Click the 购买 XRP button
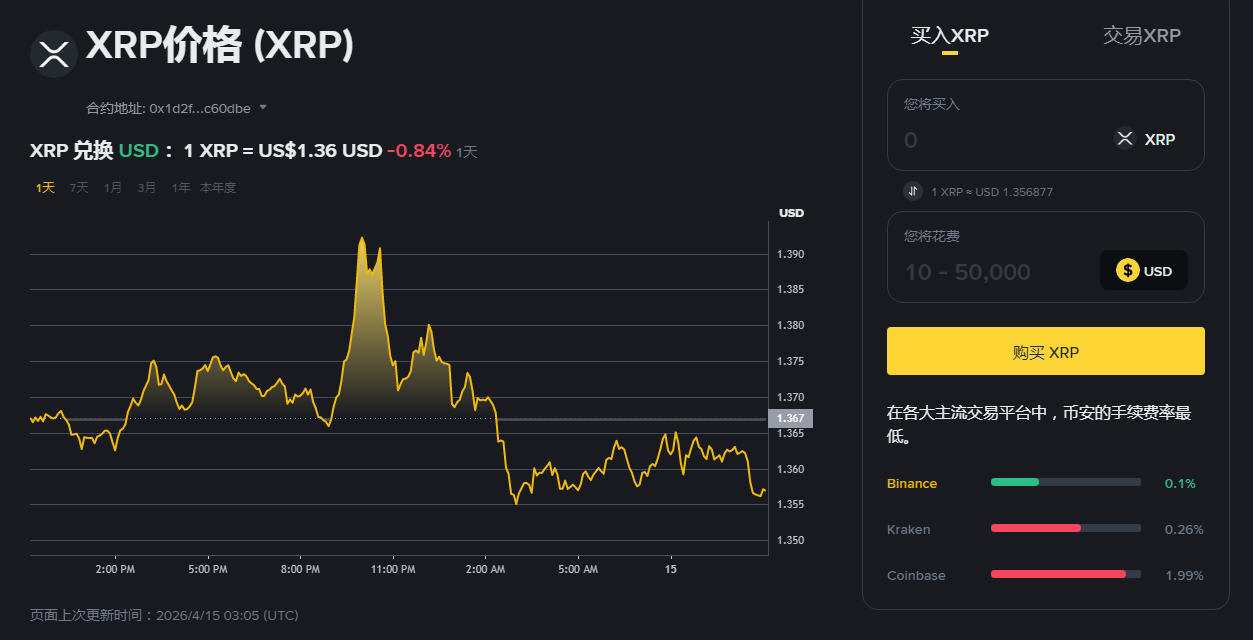This screenshot has width=1253, height=640. 1046,351
